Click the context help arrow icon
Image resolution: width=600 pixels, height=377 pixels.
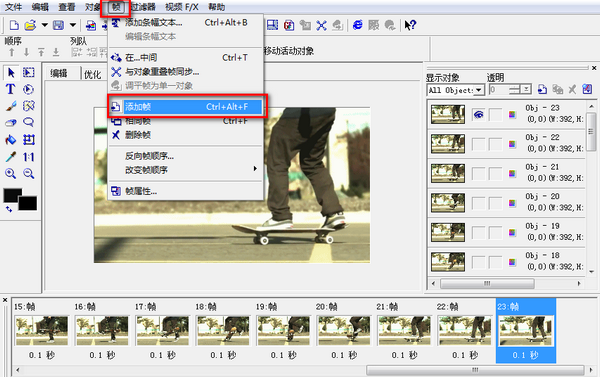(x=410, y=25)
